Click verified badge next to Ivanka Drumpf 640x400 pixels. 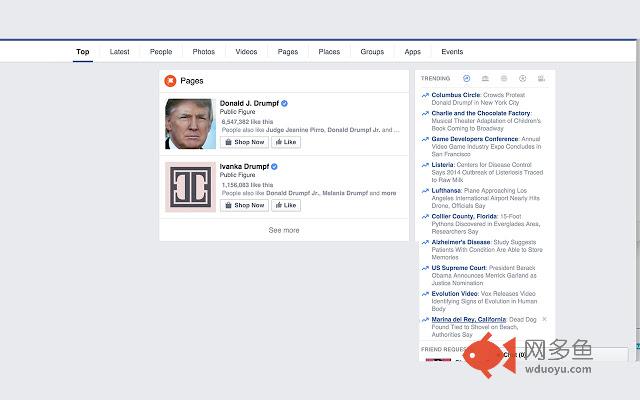pyautogui.click(x=274, y=167)
